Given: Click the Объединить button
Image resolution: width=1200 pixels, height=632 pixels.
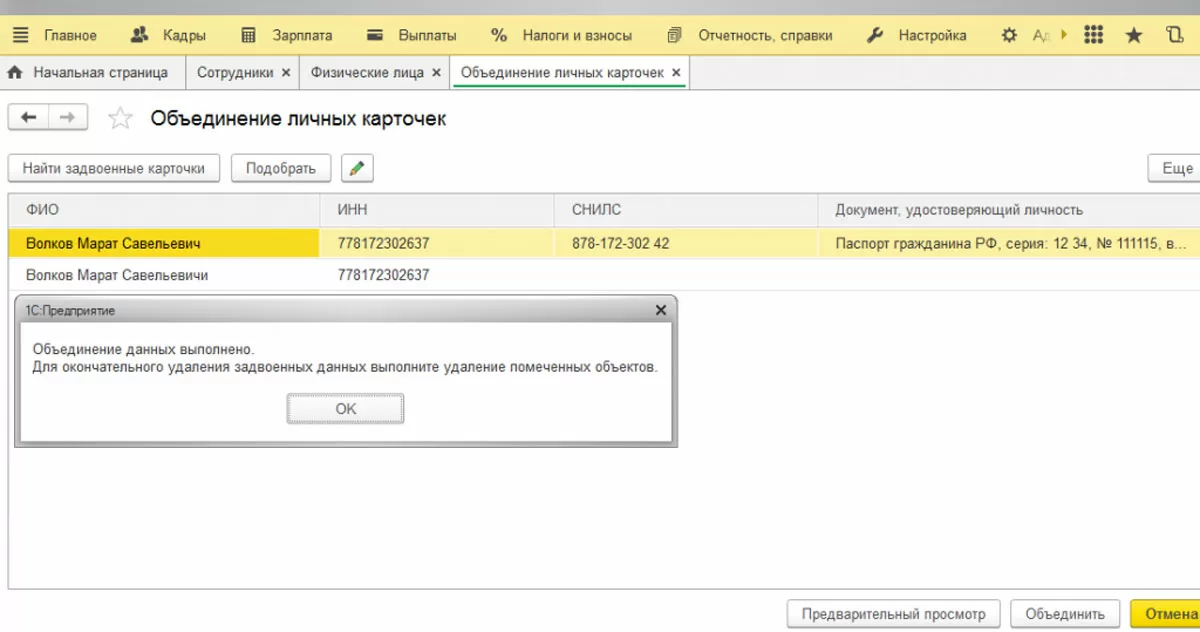Looking at the screenshot, I should point(1065,614).
